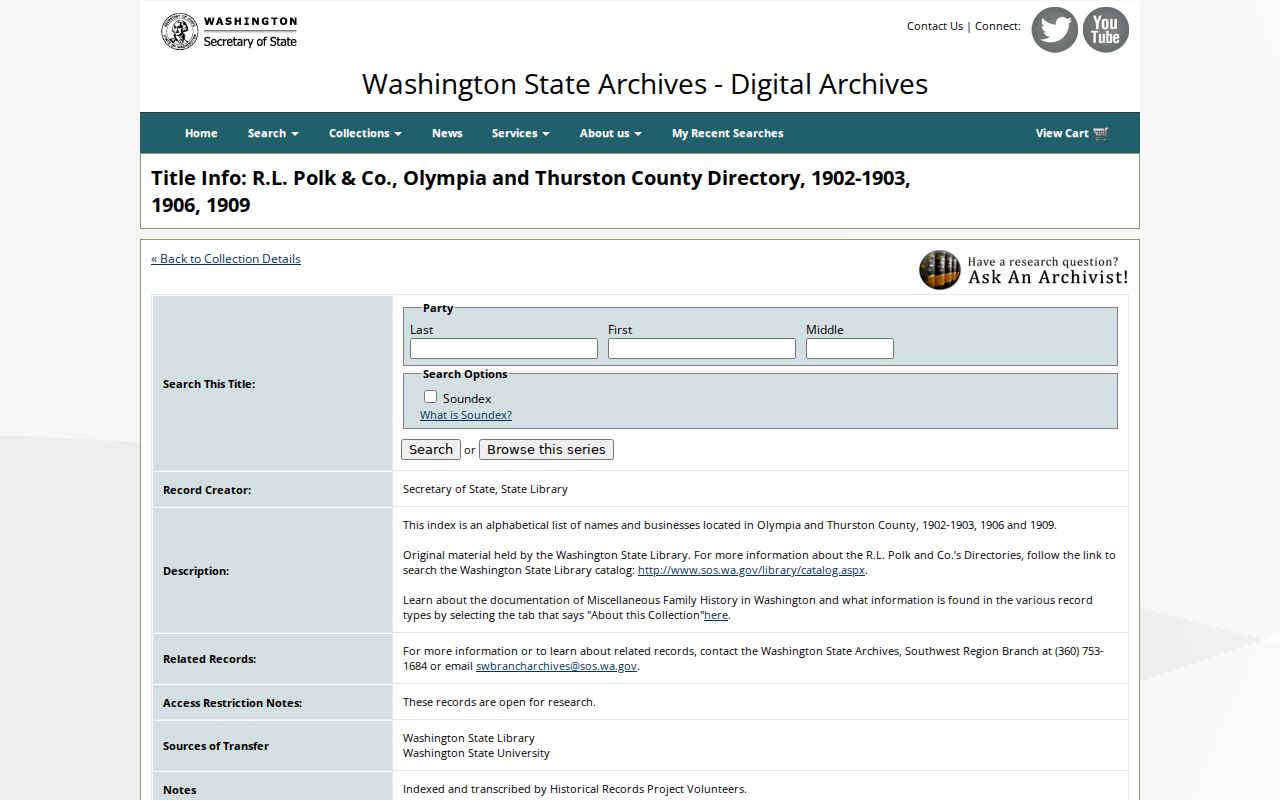Click the Search button

[x=431, y=450]
